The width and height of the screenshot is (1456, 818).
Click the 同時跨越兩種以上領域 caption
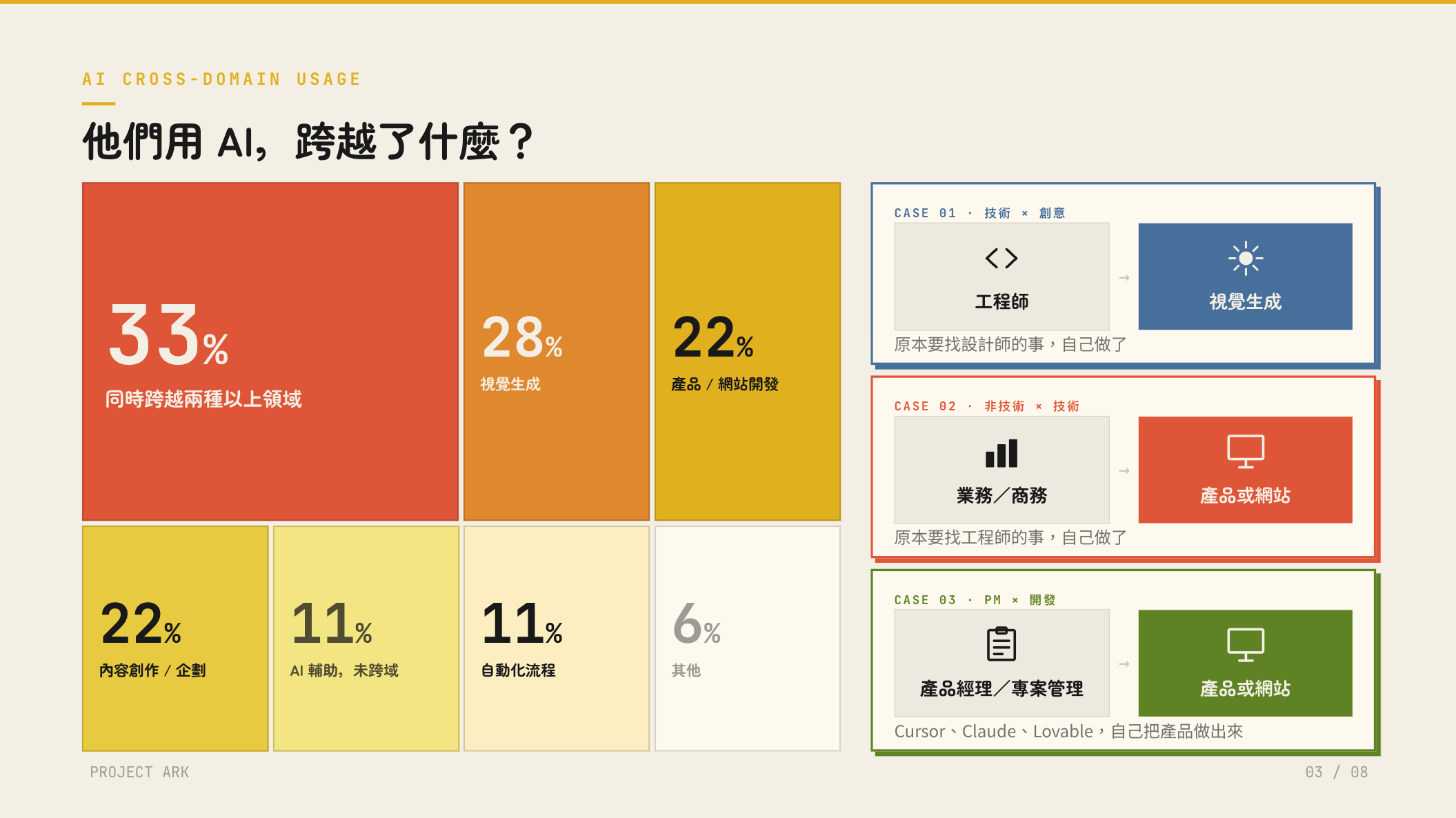click(203, 399)
